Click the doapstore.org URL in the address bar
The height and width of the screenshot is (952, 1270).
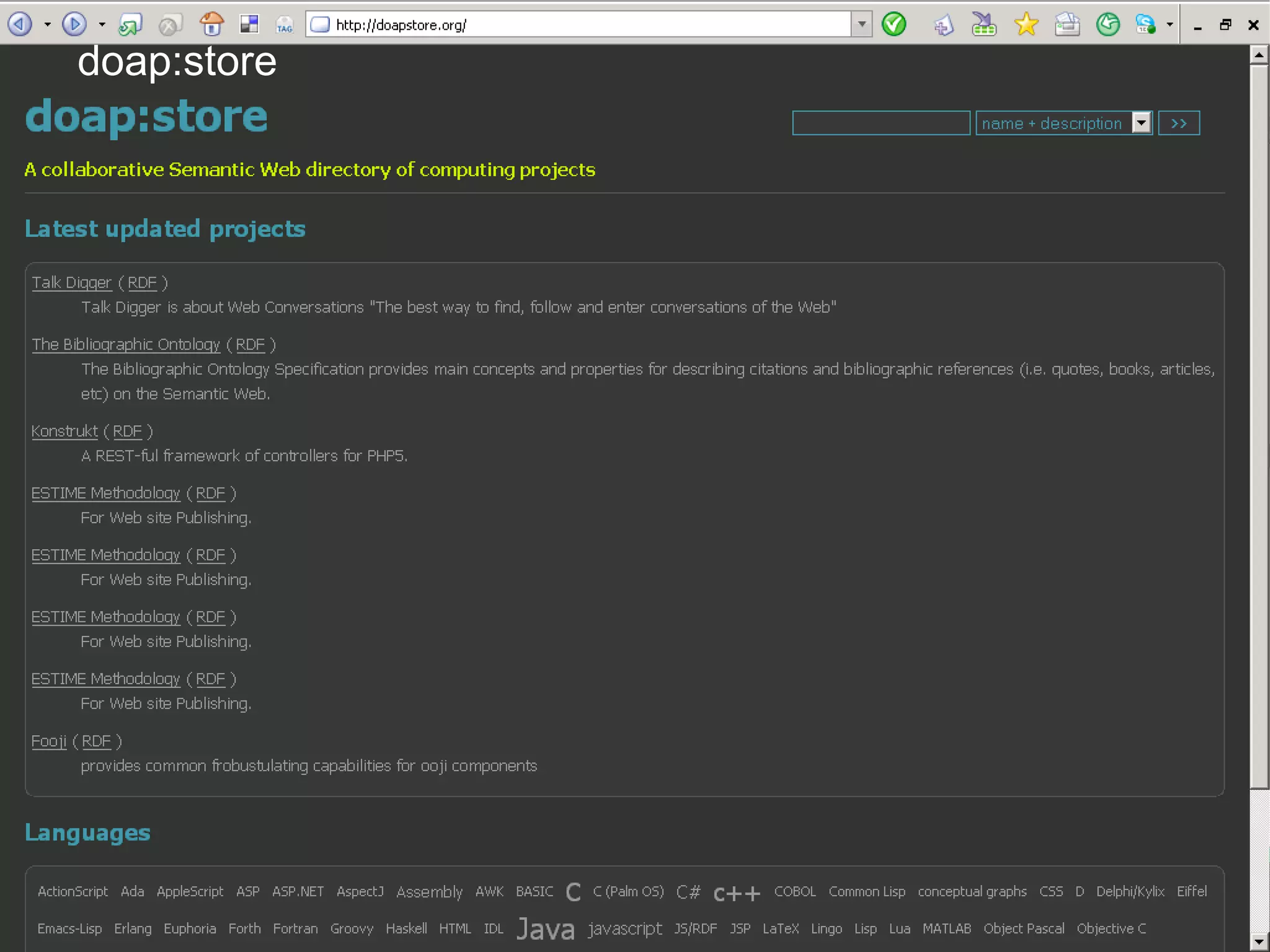tap(401, 25)
